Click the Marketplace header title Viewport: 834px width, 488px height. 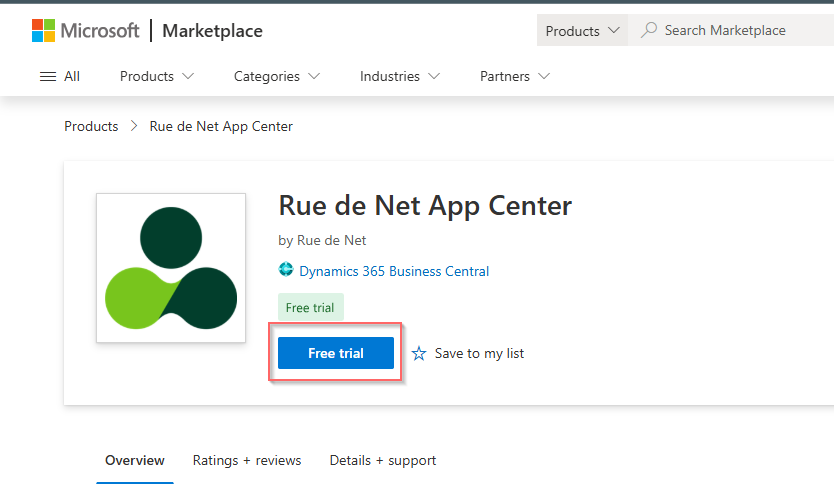tap(212, 31)
